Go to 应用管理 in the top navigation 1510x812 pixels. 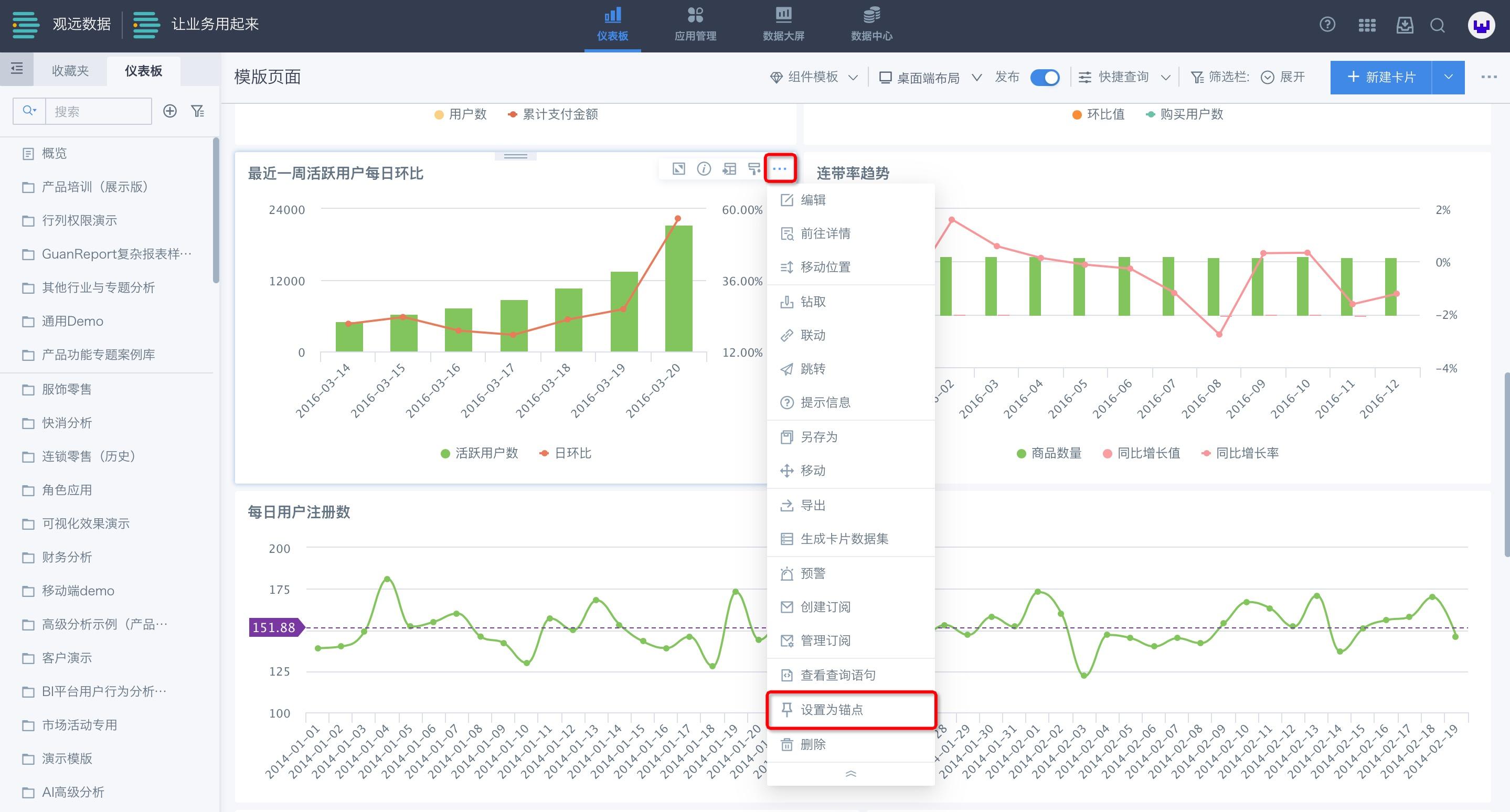(x=696, y=26)
